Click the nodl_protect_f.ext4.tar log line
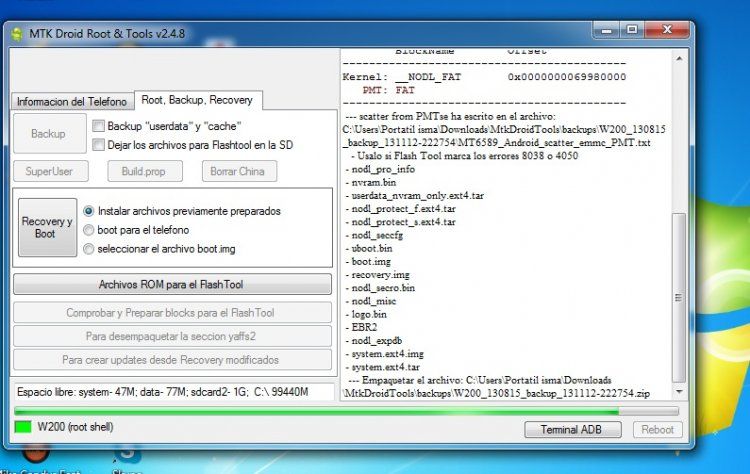 (x=401, y=209)
